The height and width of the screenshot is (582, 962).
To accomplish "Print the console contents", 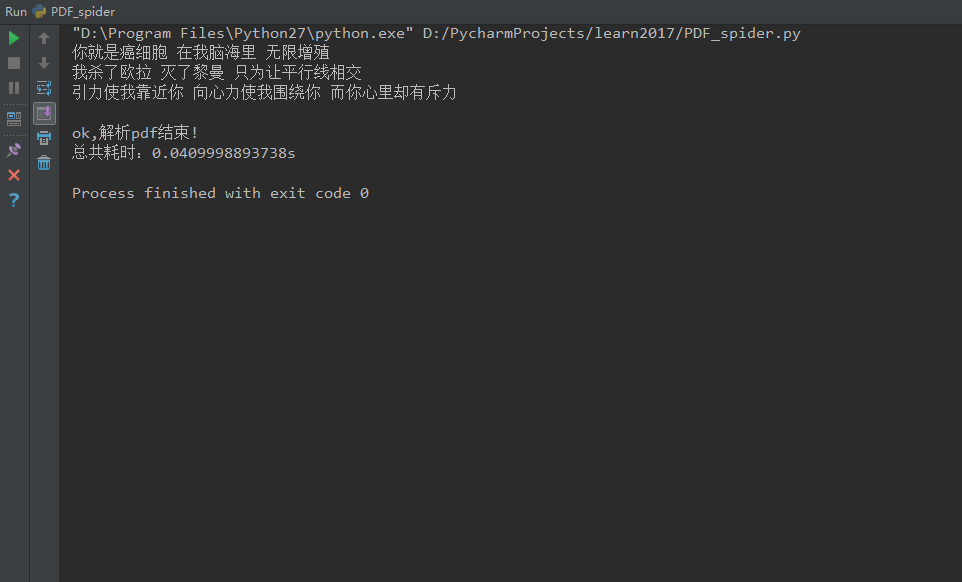I will pyautogui.click(x=43, y=138).
